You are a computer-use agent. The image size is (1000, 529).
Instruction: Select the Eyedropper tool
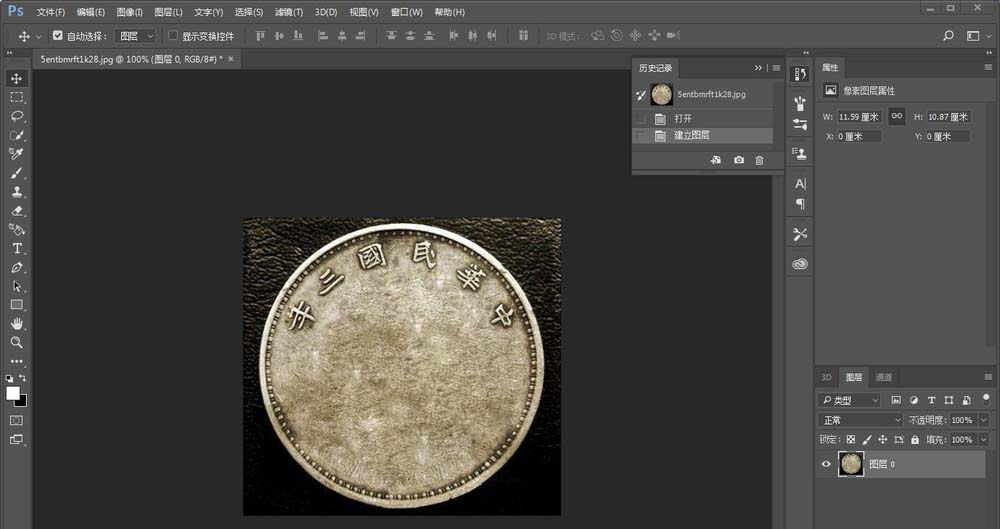17,154
